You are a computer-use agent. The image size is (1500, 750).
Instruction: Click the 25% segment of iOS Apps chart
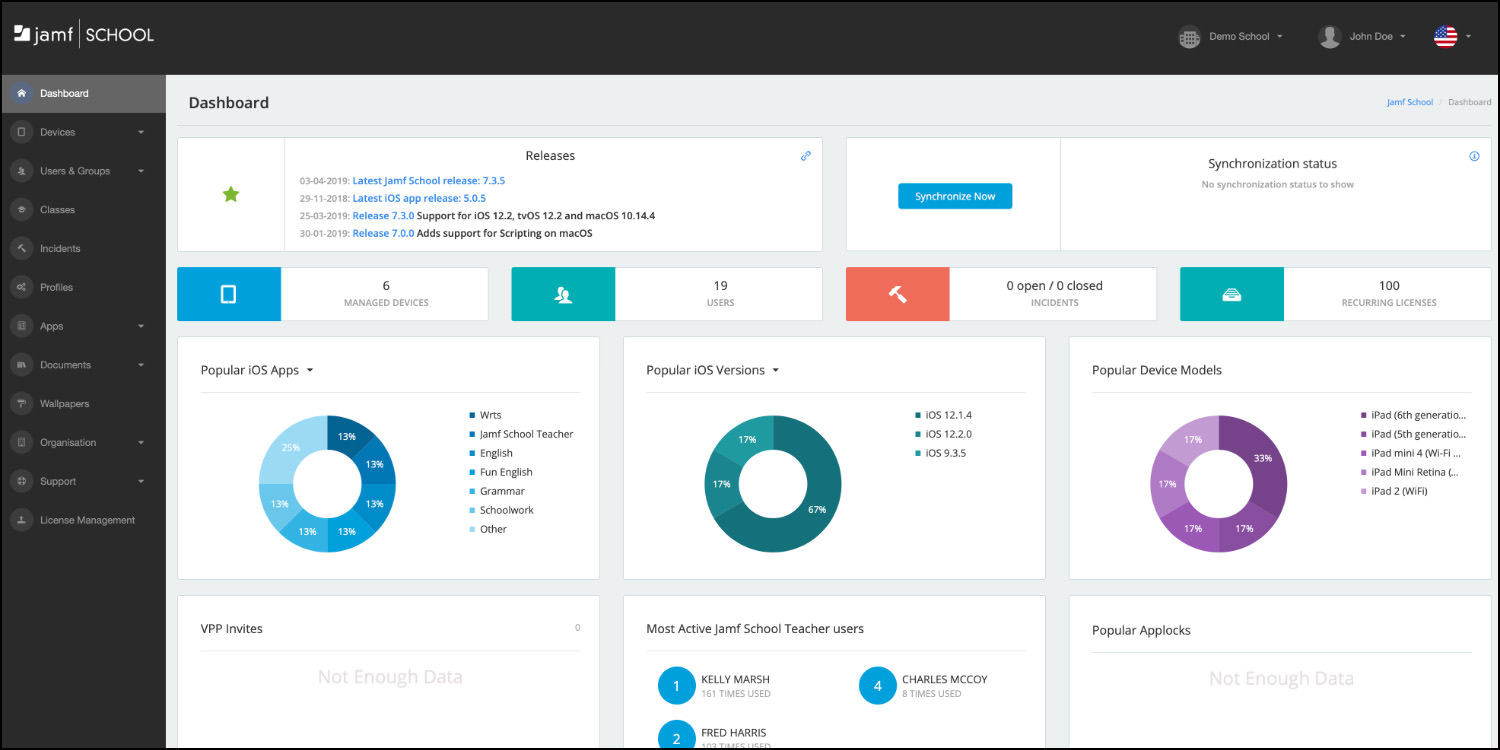pos(289,448)
